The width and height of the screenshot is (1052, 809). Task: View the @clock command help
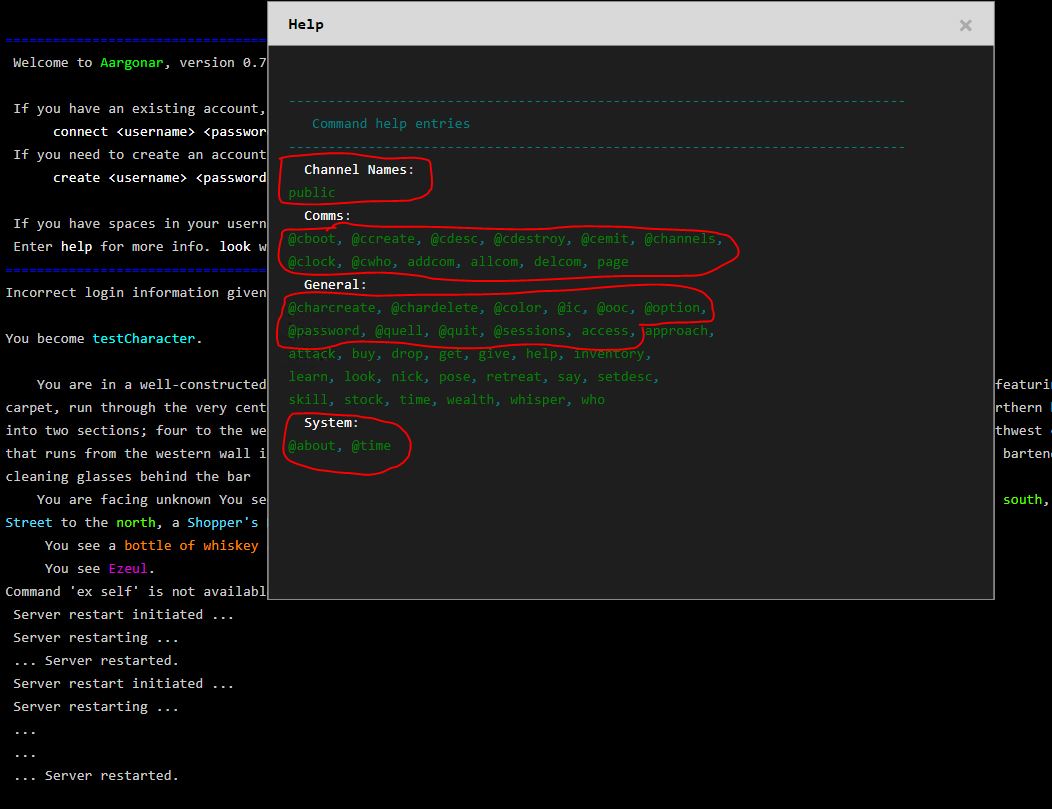pyautogui.click(x=312, y=262)
